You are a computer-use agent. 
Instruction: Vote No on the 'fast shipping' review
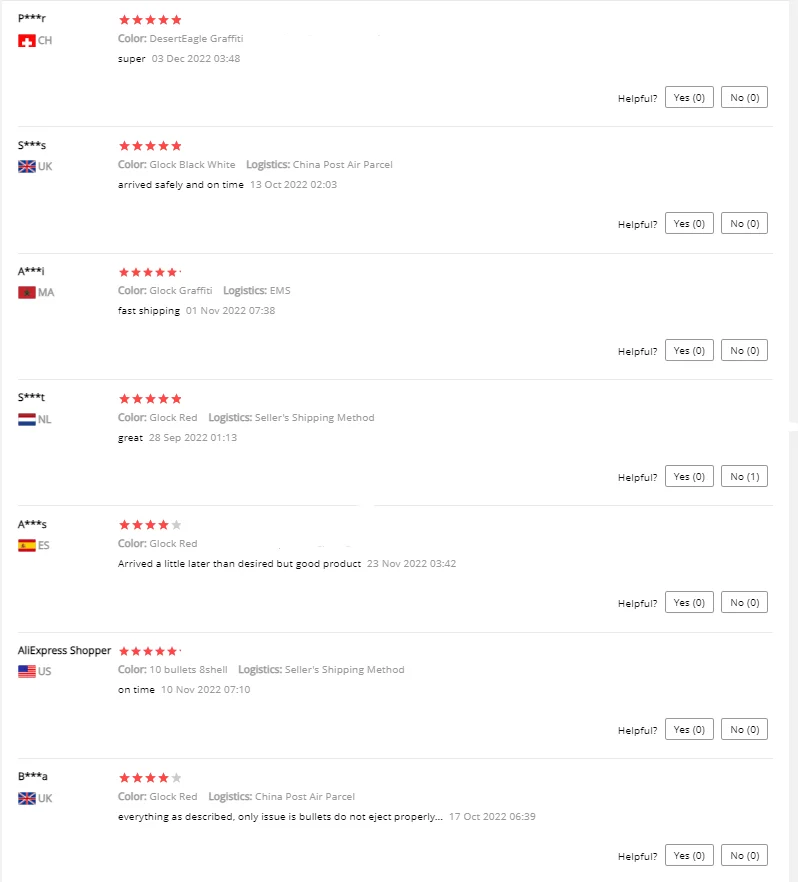744,350
